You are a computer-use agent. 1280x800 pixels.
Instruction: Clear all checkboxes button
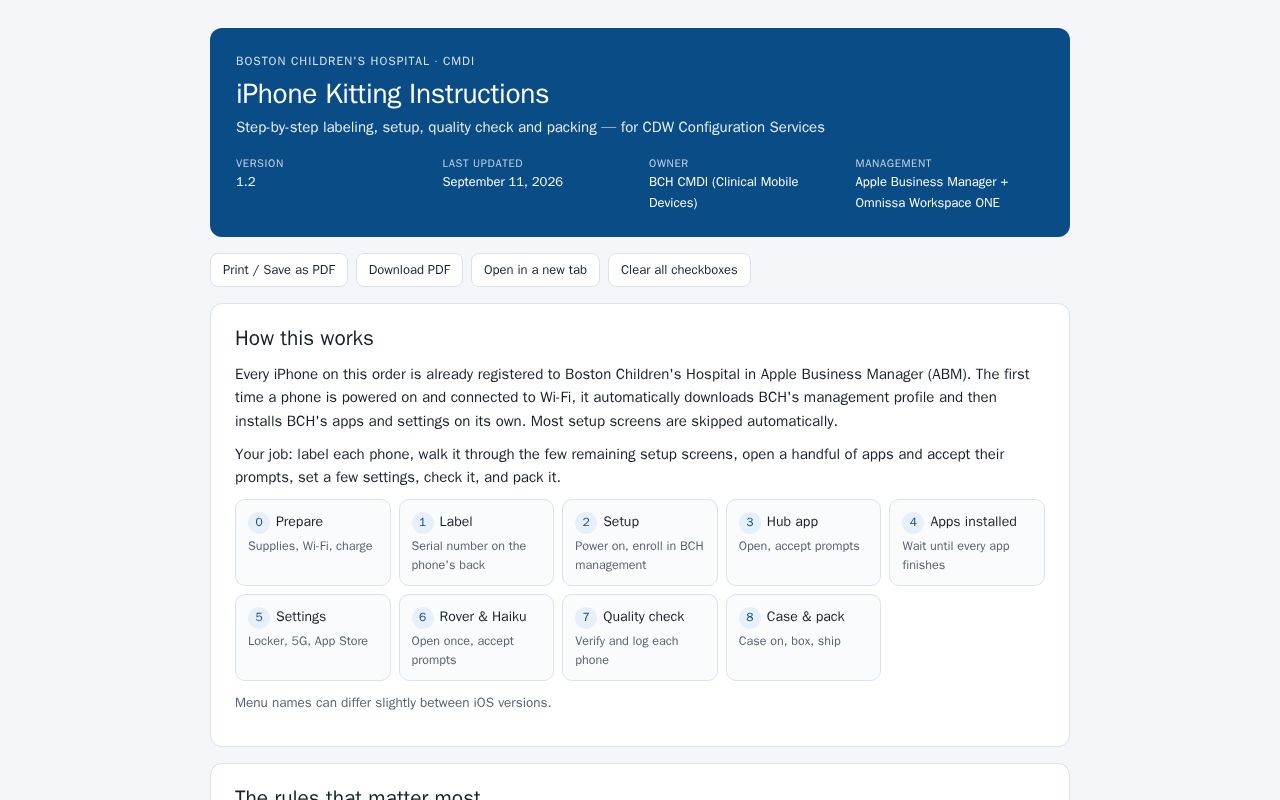679,270
